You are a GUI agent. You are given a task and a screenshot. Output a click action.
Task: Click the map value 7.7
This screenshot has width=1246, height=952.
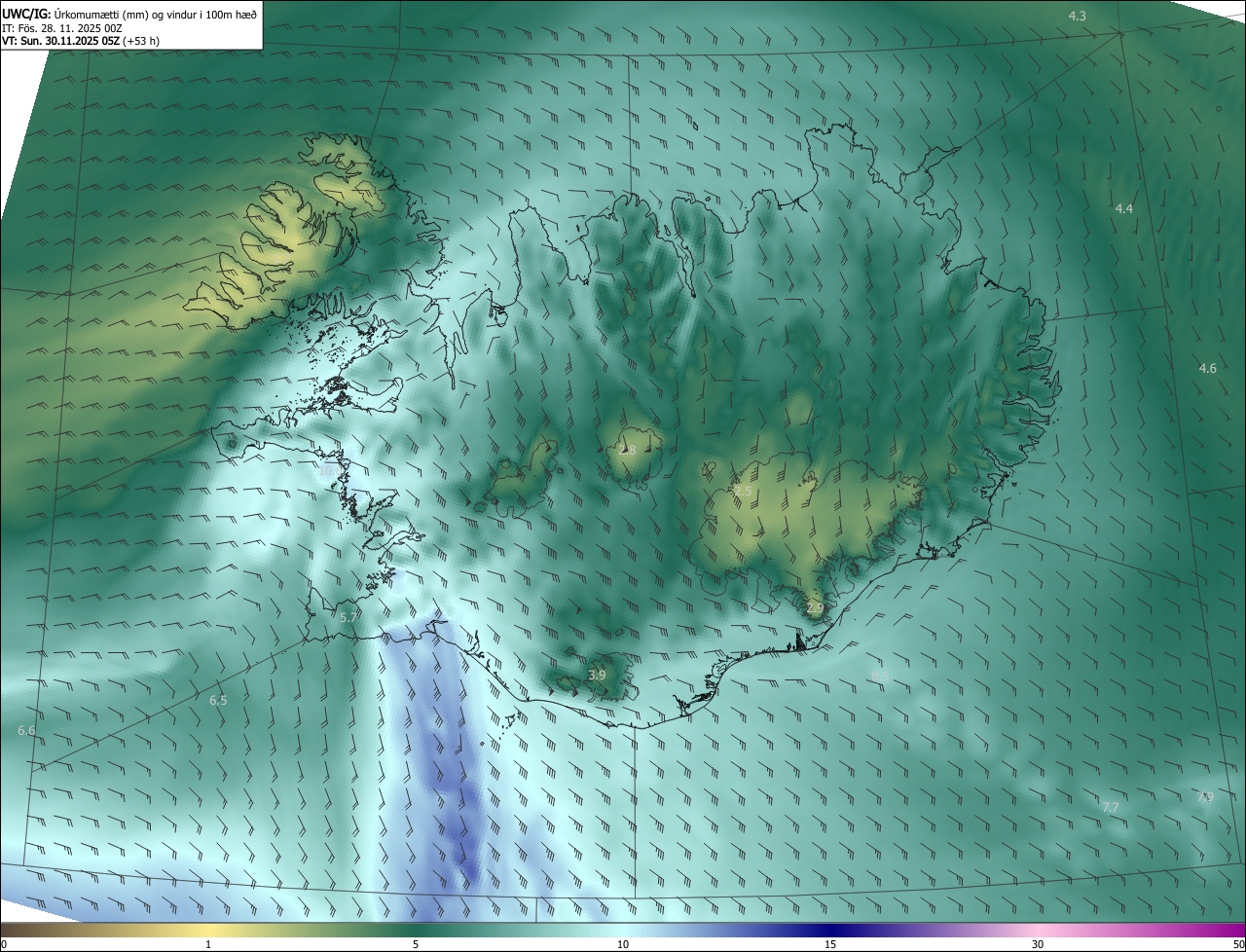tap(1110, 807)
